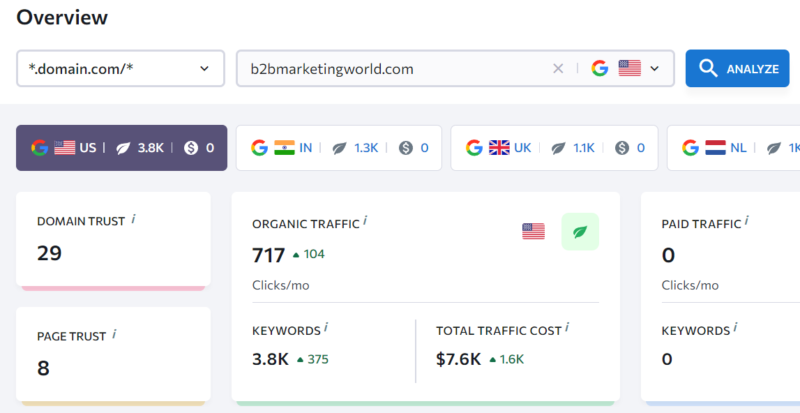Click the ANALYZE button
800x413 pixels.
point(737,68)
